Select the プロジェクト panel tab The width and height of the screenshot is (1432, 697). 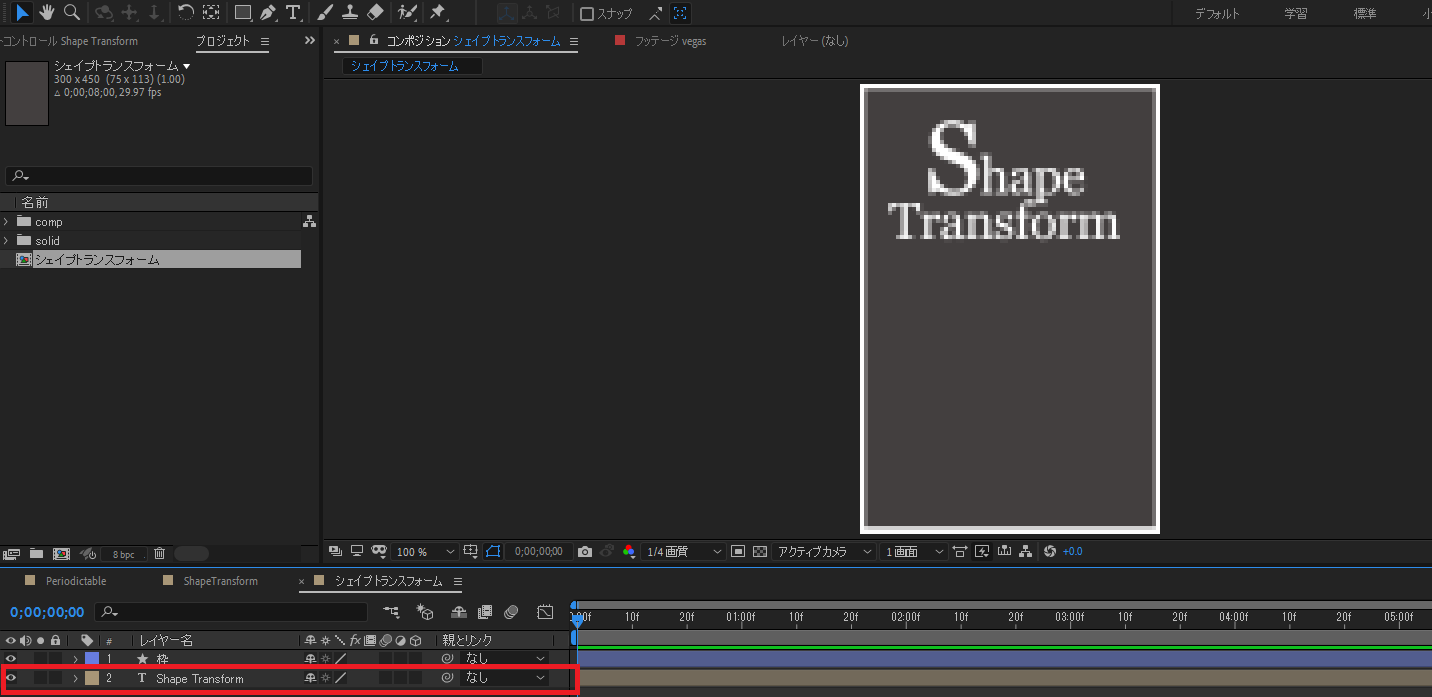tap(222, 41)
